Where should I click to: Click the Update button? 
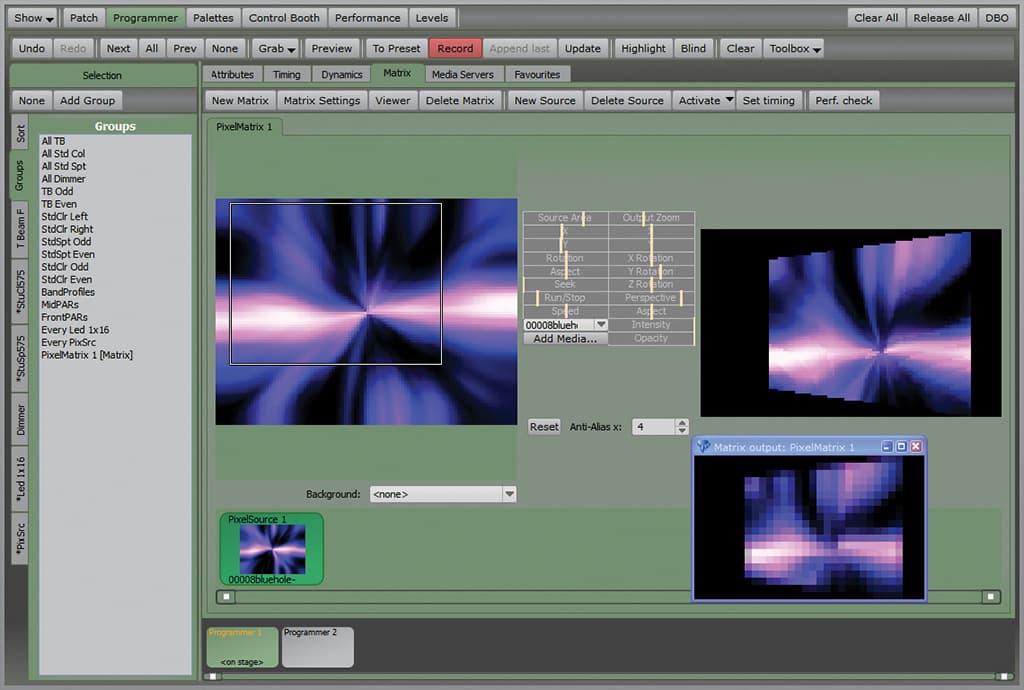point(583,48)
